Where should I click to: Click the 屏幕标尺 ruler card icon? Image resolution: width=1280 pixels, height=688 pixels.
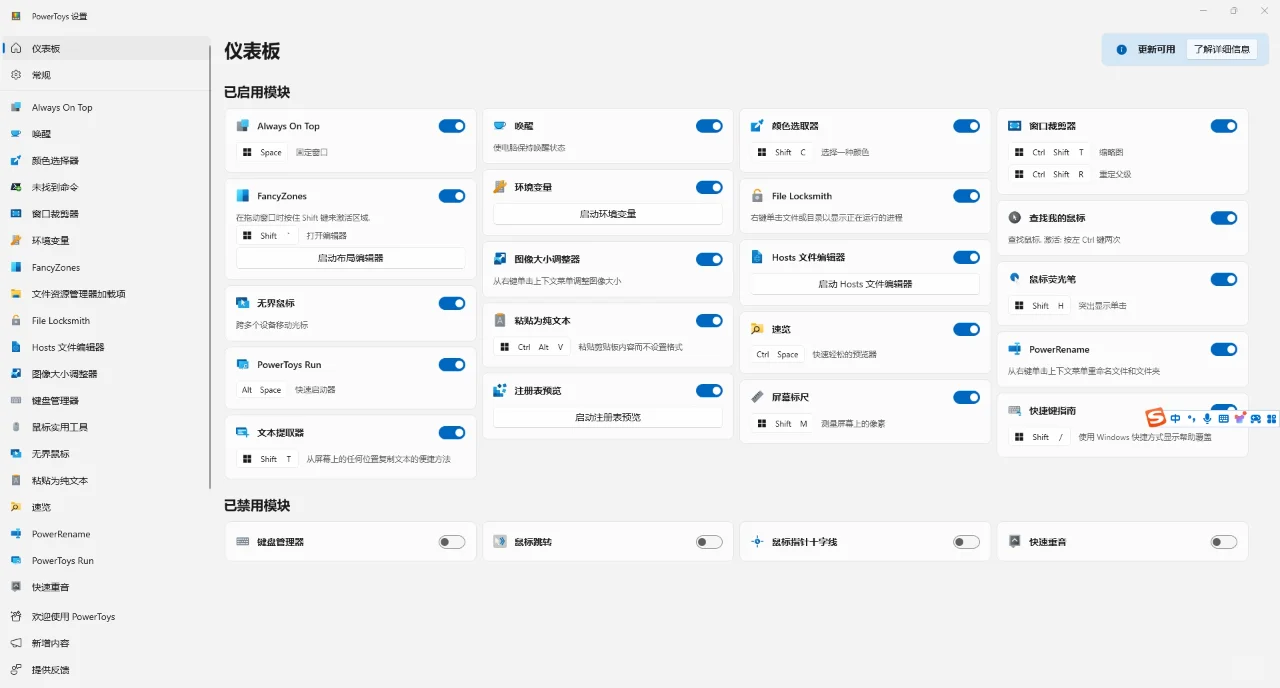(x=757, y=397)
